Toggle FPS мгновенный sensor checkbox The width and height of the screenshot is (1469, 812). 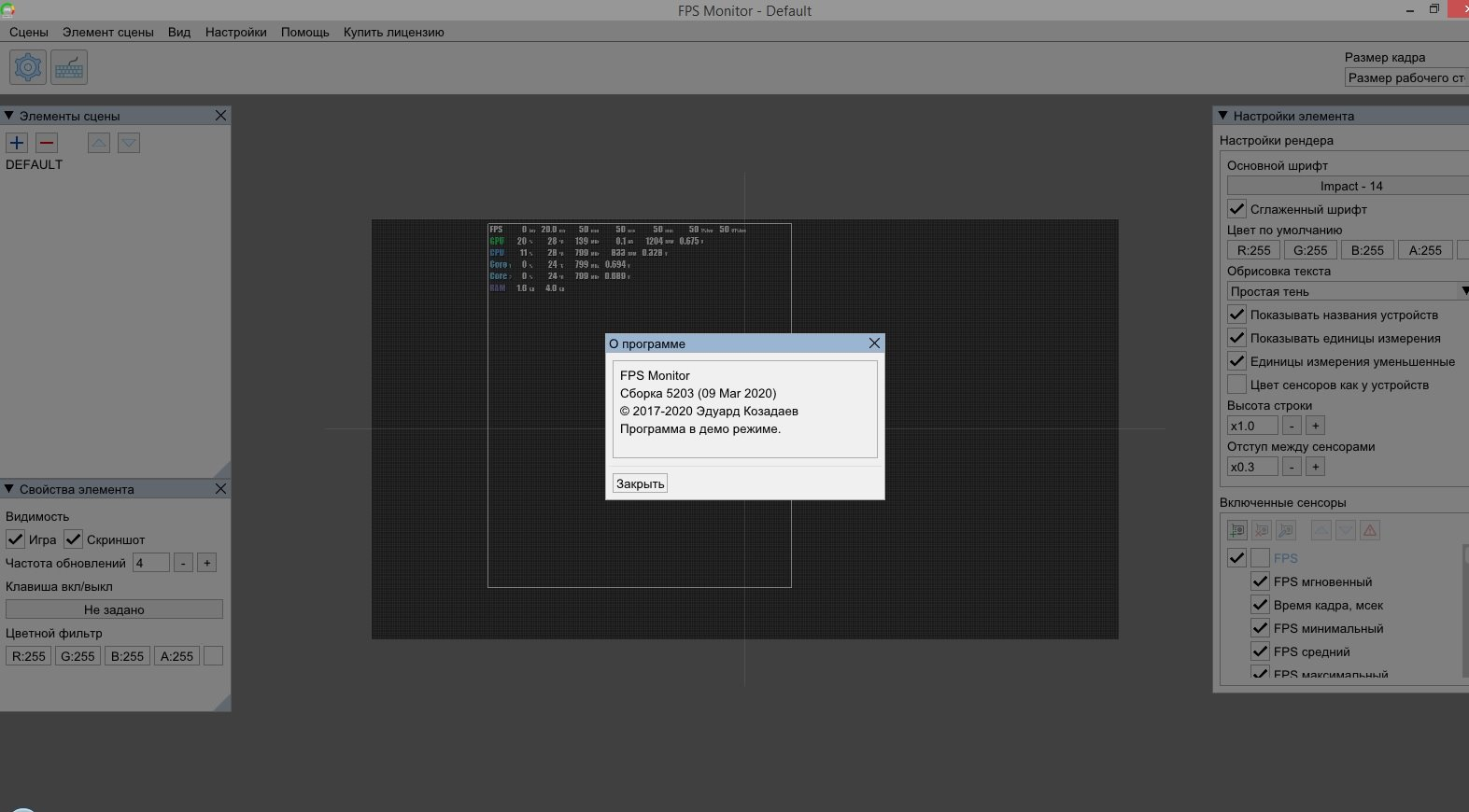(1260, 581)
